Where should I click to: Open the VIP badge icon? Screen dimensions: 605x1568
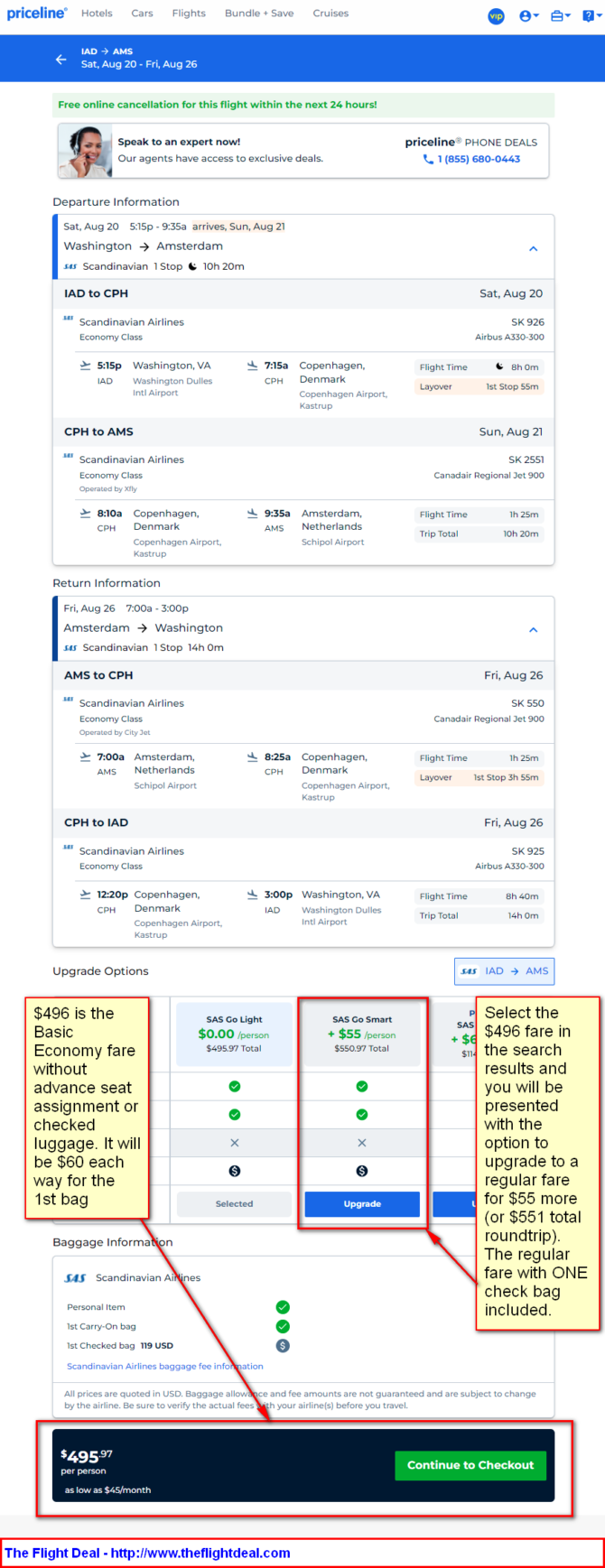(x=496, y=16)
